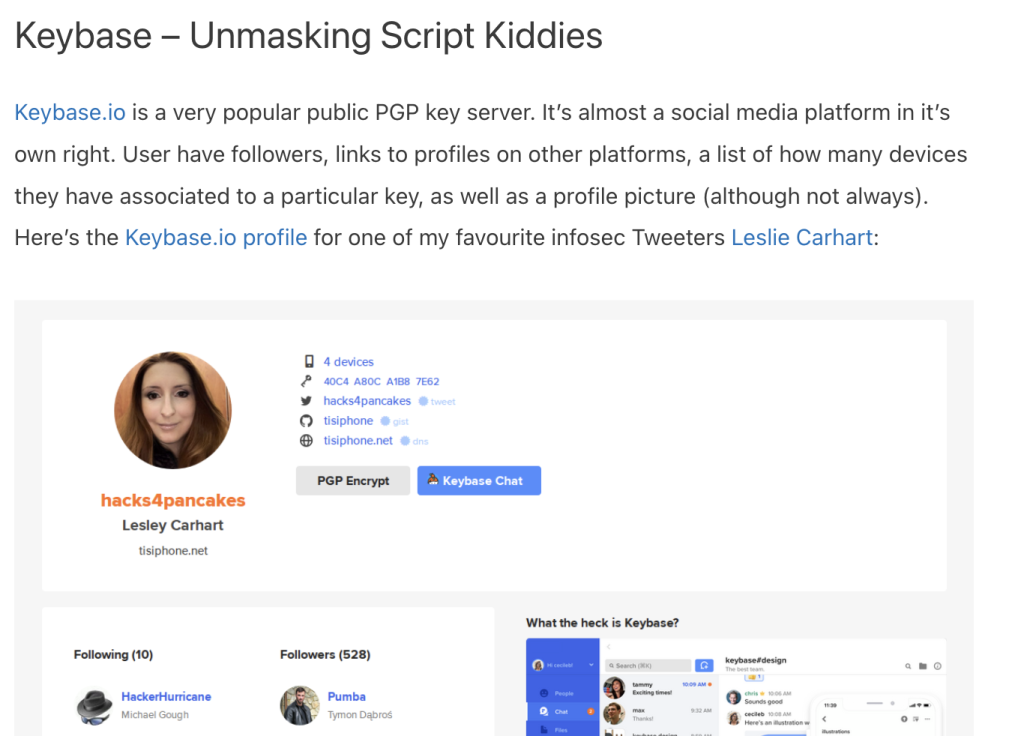Click the folder icon in keybase#design header
The image size is (1024, 736).
pos(923,666)
